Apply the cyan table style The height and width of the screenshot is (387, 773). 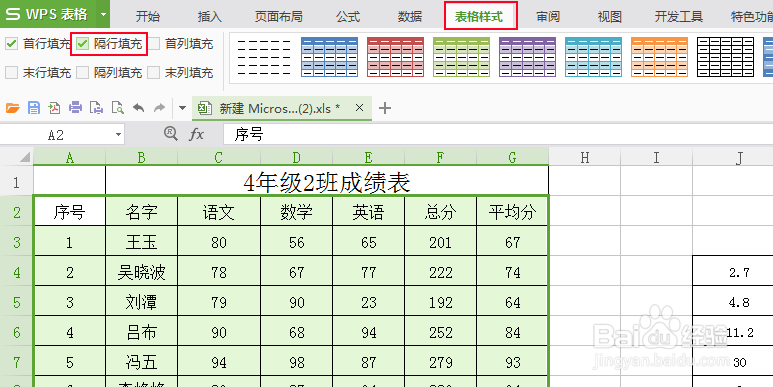[x=594, y=57]
